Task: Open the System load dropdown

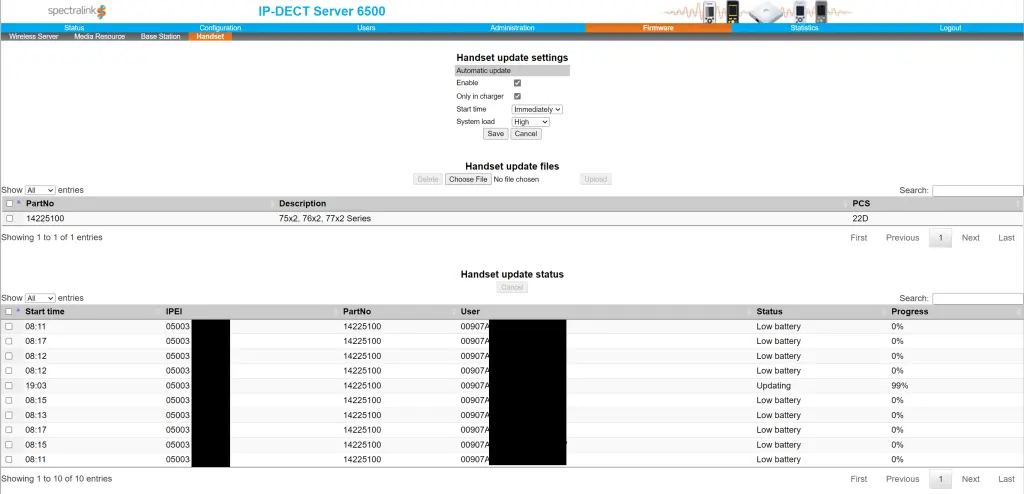Action: click(530, 122)
